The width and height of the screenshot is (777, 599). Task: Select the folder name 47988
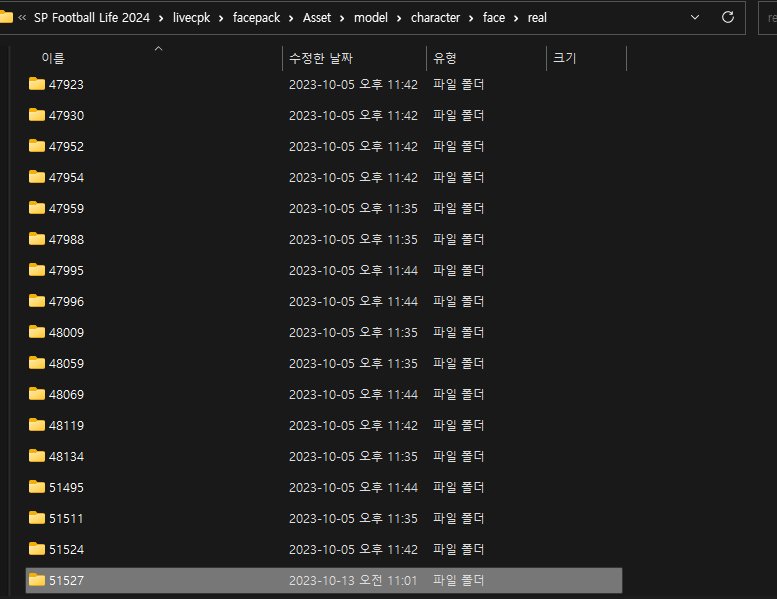(x=66, y=239)
